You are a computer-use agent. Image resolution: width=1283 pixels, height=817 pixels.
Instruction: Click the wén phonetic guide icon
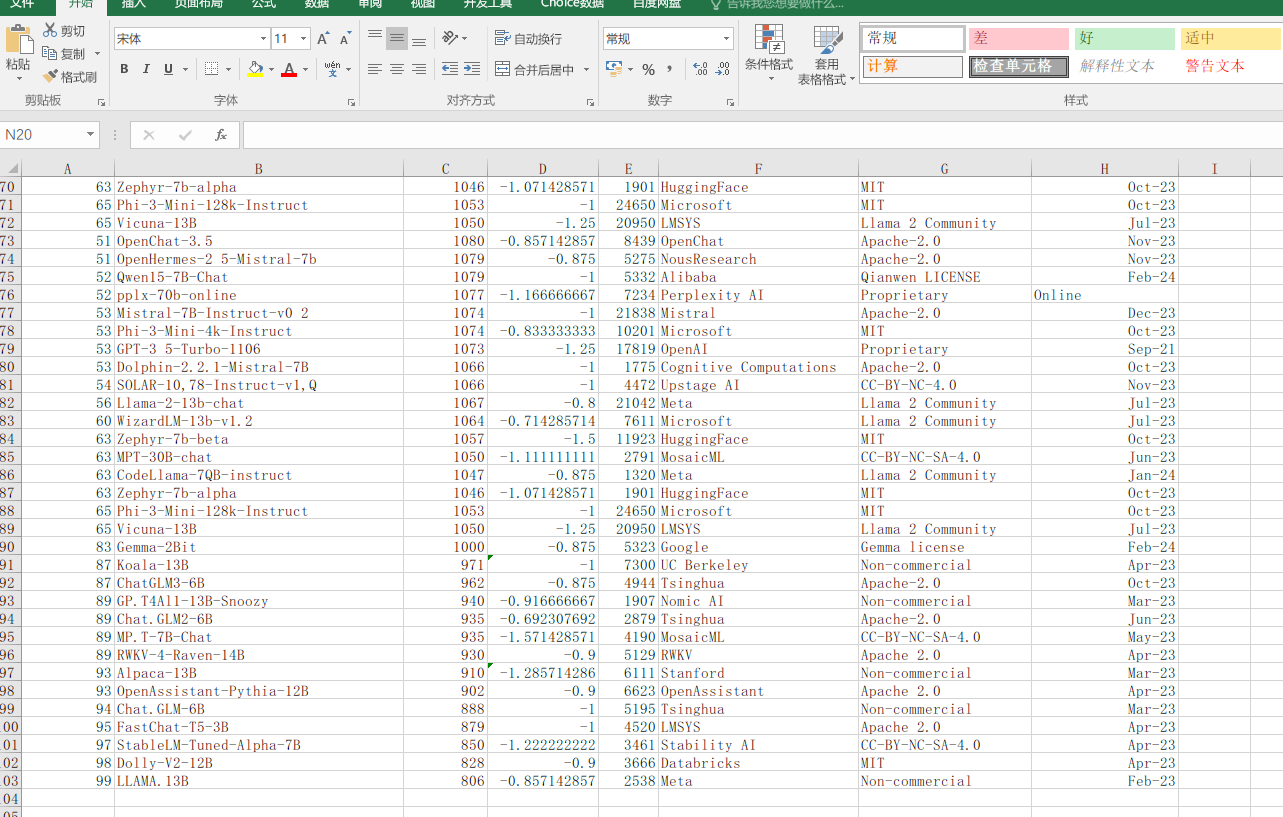(332, 69)
